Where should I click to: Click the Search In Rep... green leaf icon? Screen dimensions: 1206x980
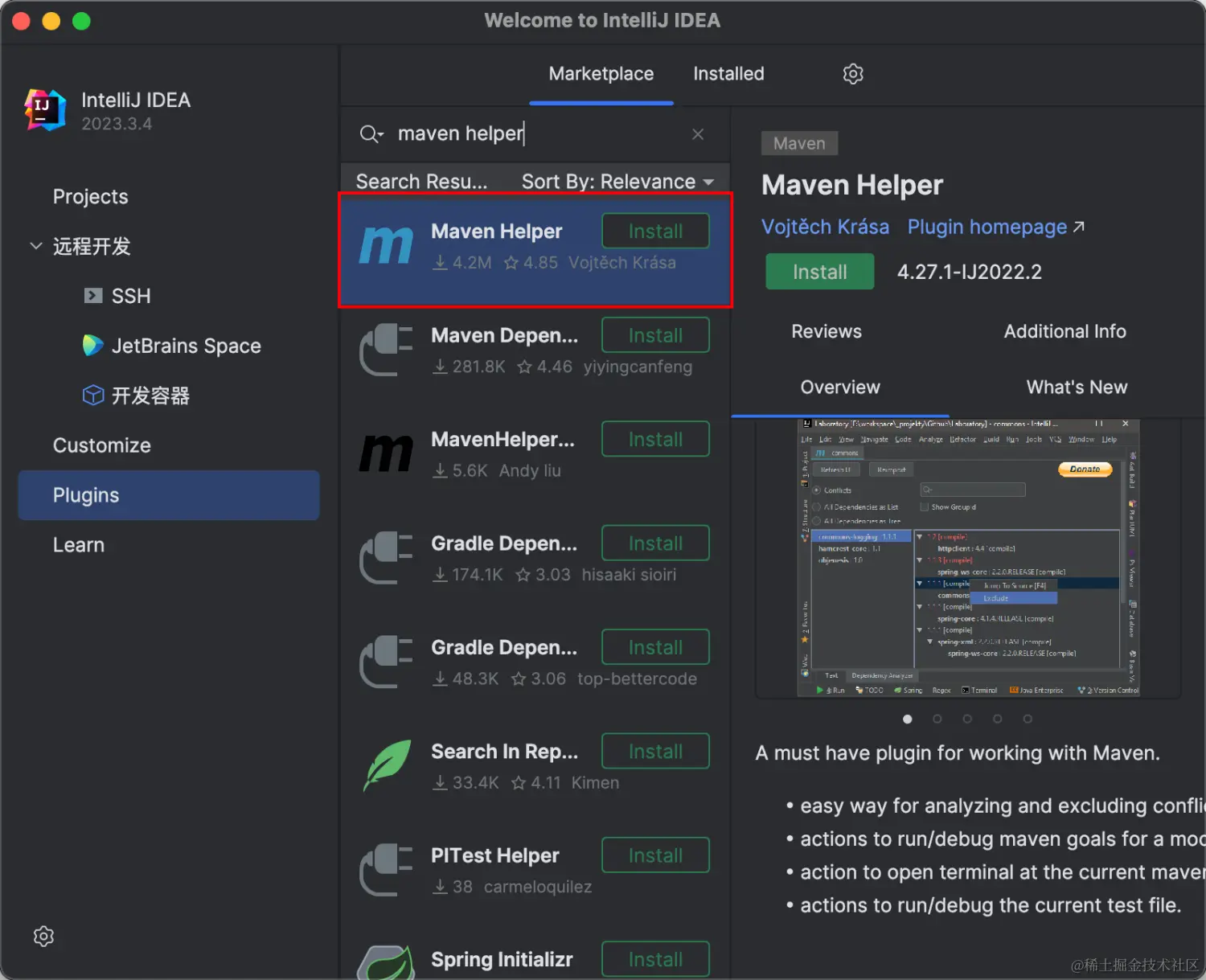click(x=387, y=765)
